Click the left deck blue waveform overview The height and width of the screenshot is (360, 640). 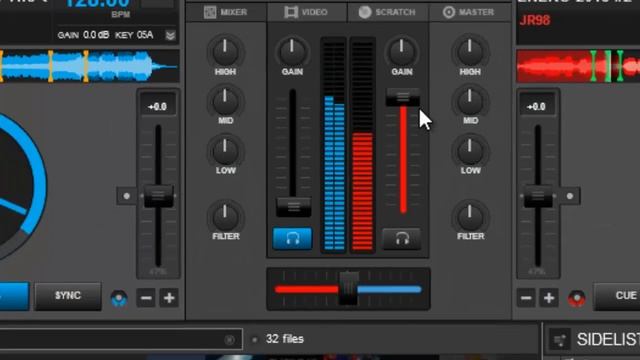89,66
